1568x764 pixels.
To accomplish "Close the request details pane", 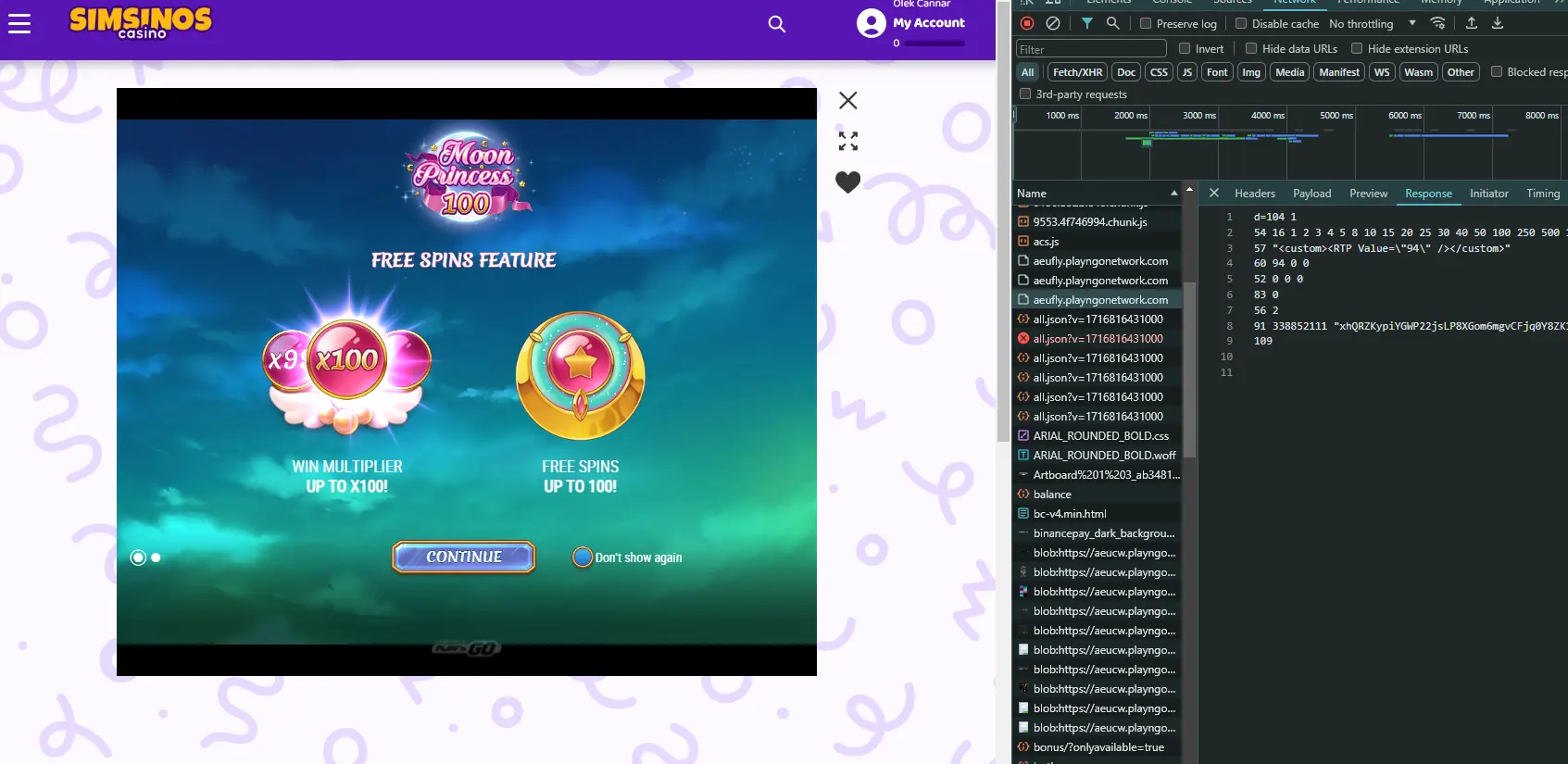I will (x=1214, y=193).
